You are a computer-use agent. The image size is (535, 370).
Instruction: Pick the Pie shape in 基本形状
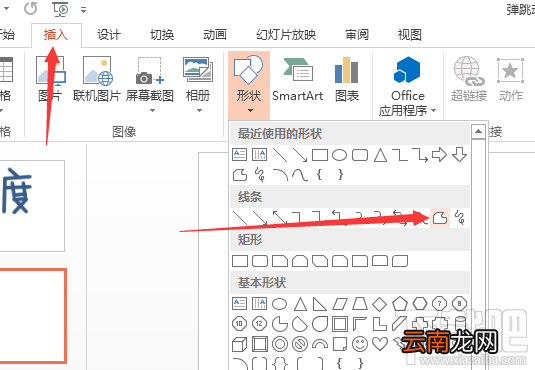click(x=280, y=324)
